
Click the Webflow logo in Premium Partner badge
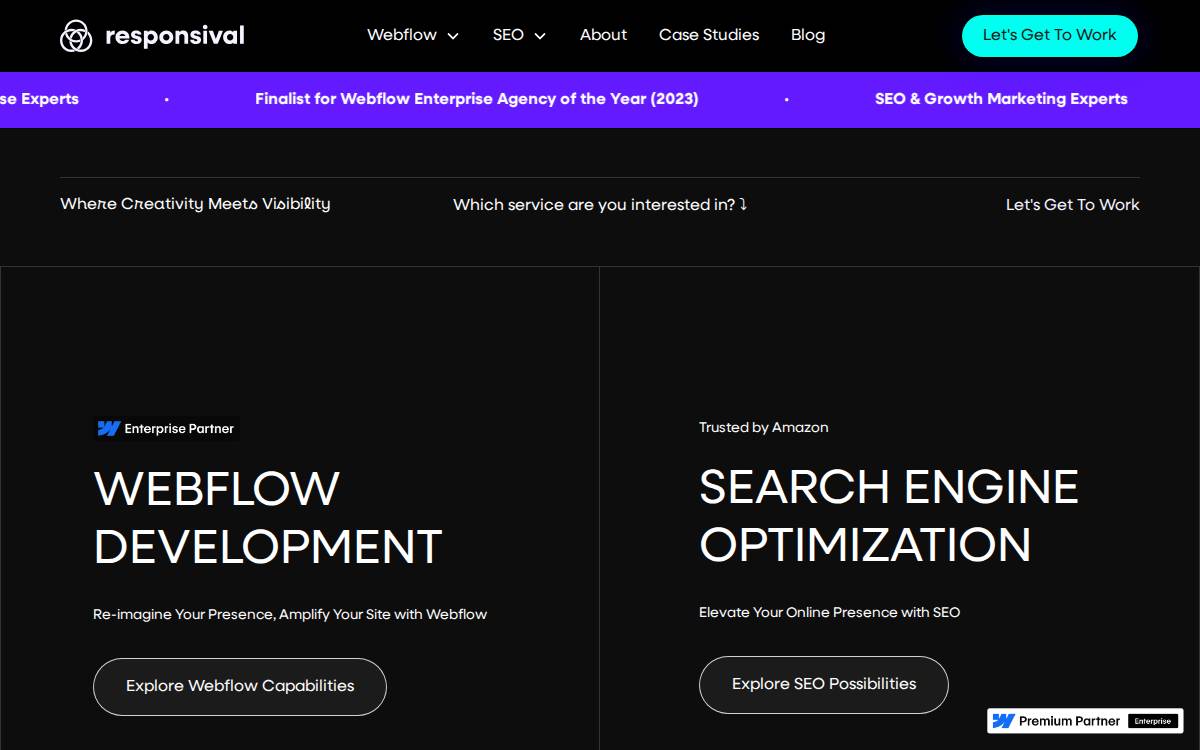pos(1003,721)
